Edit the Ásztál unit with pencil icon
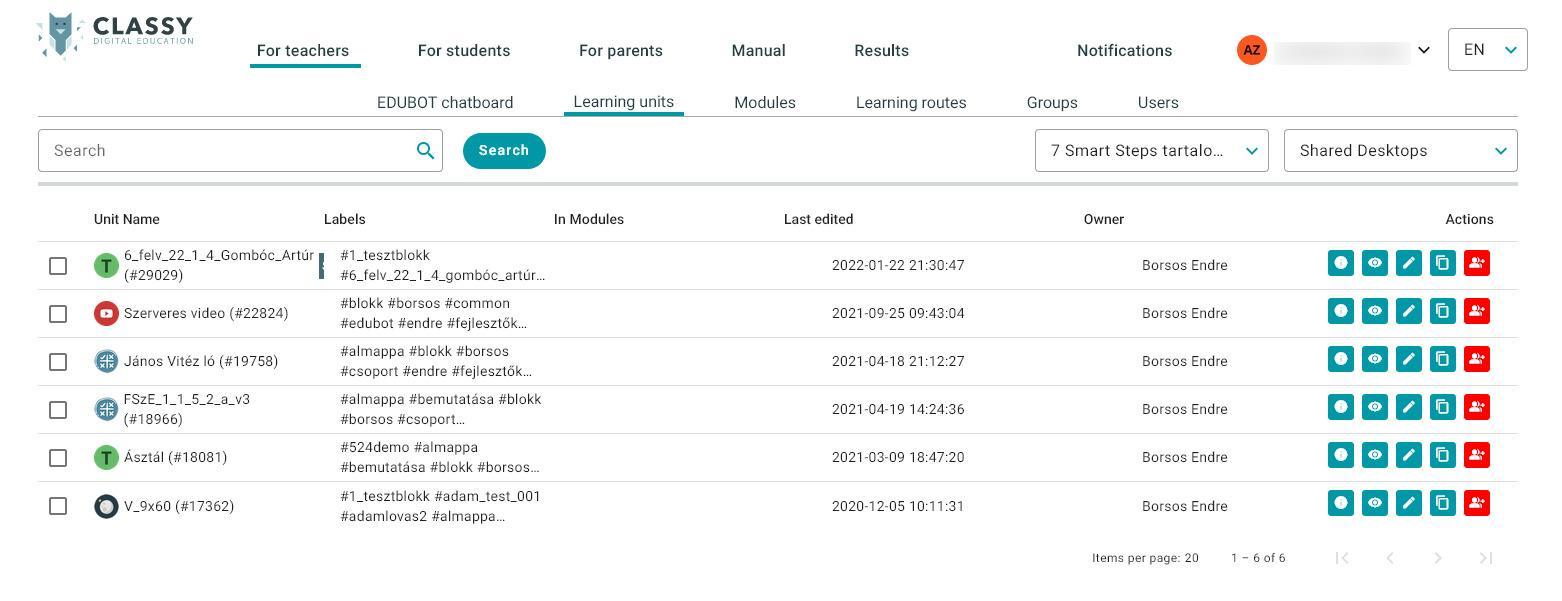 [x=1408, y=455]
